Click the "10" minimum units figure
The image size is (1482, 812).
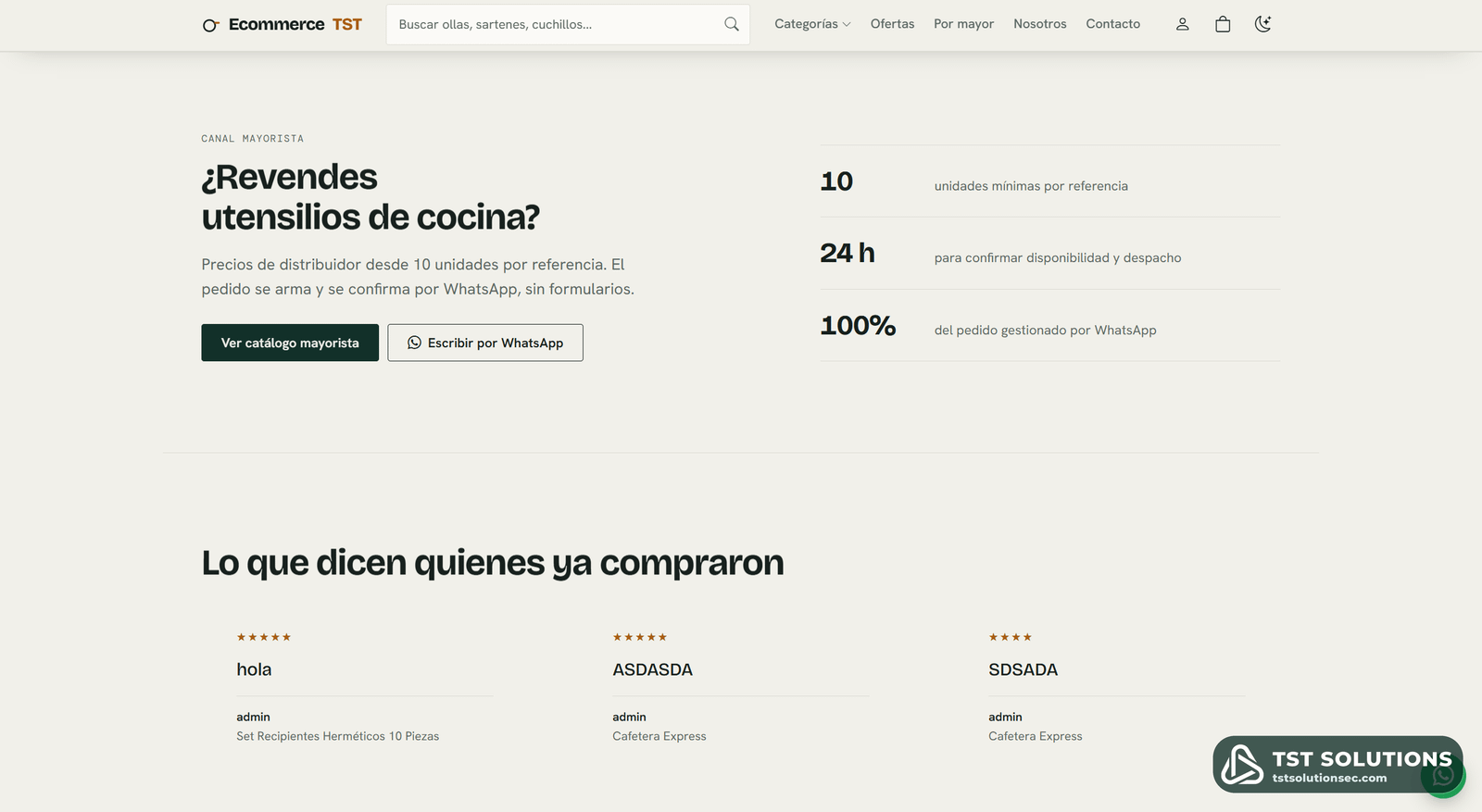click(836, 181)
